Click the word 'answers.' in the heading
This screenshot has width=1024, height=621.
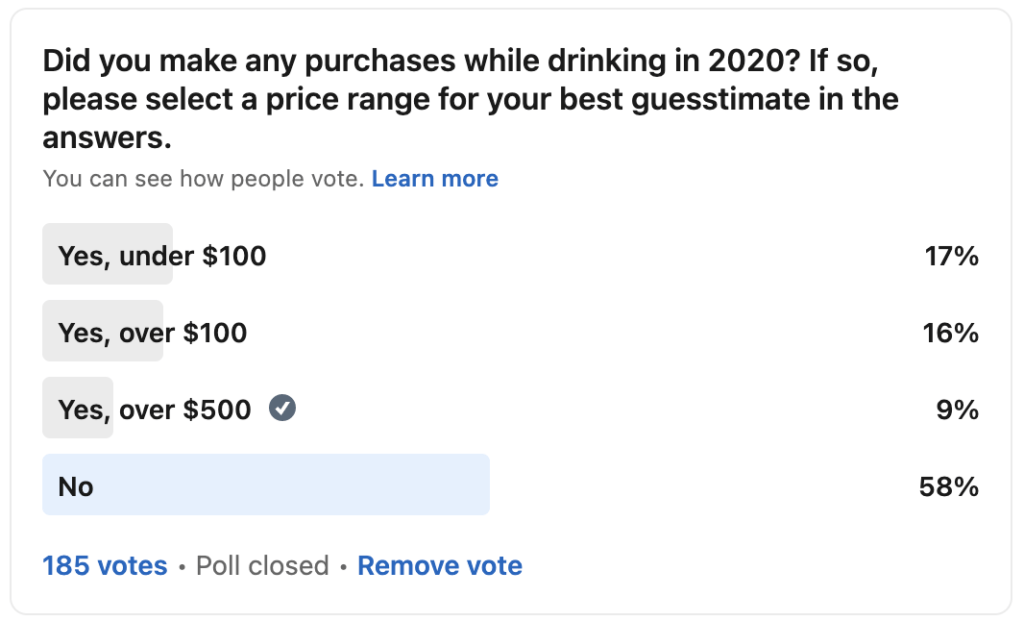[107, 138]
